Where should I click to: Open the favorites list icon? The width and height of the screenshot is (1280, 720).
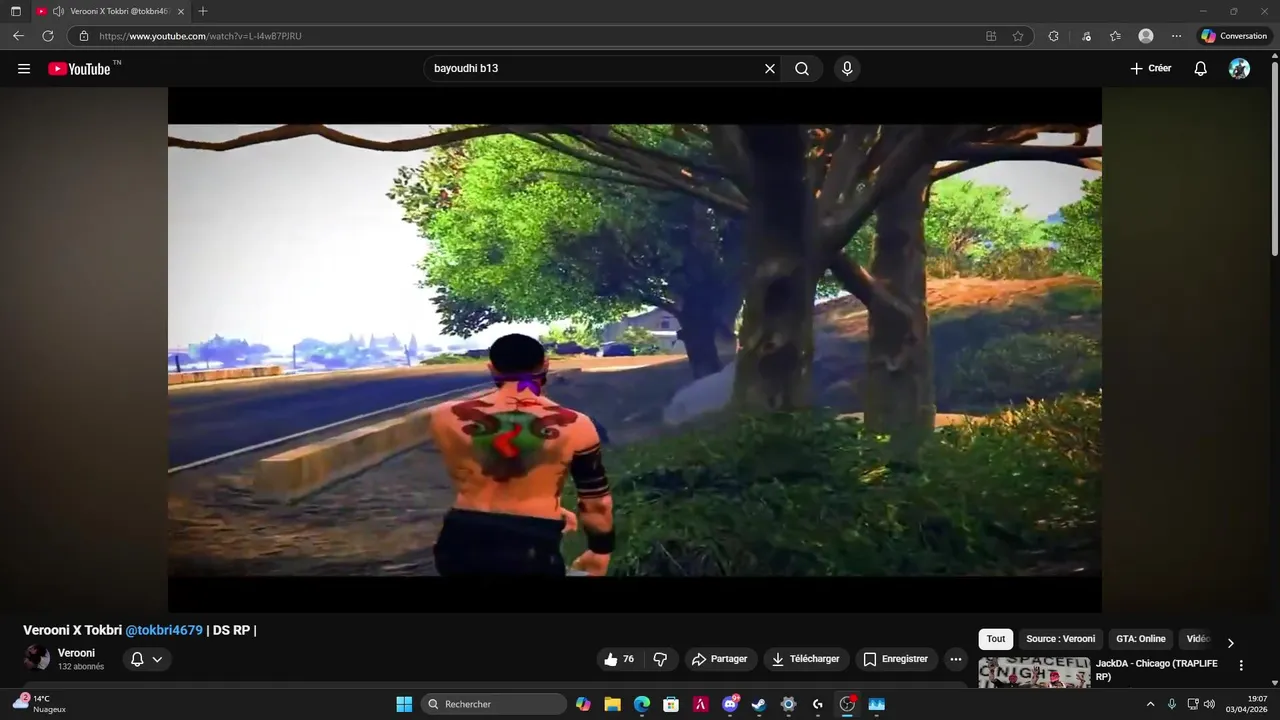tap(1115, 36)
